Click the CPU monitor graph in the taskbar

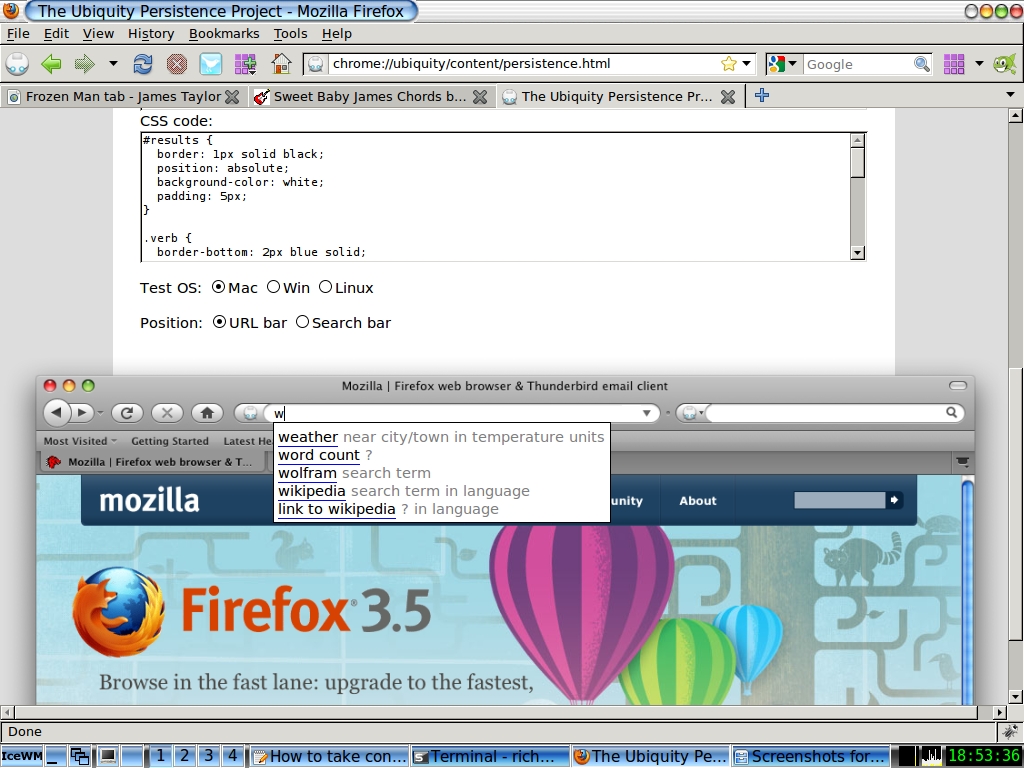click(x=930, y=756)
